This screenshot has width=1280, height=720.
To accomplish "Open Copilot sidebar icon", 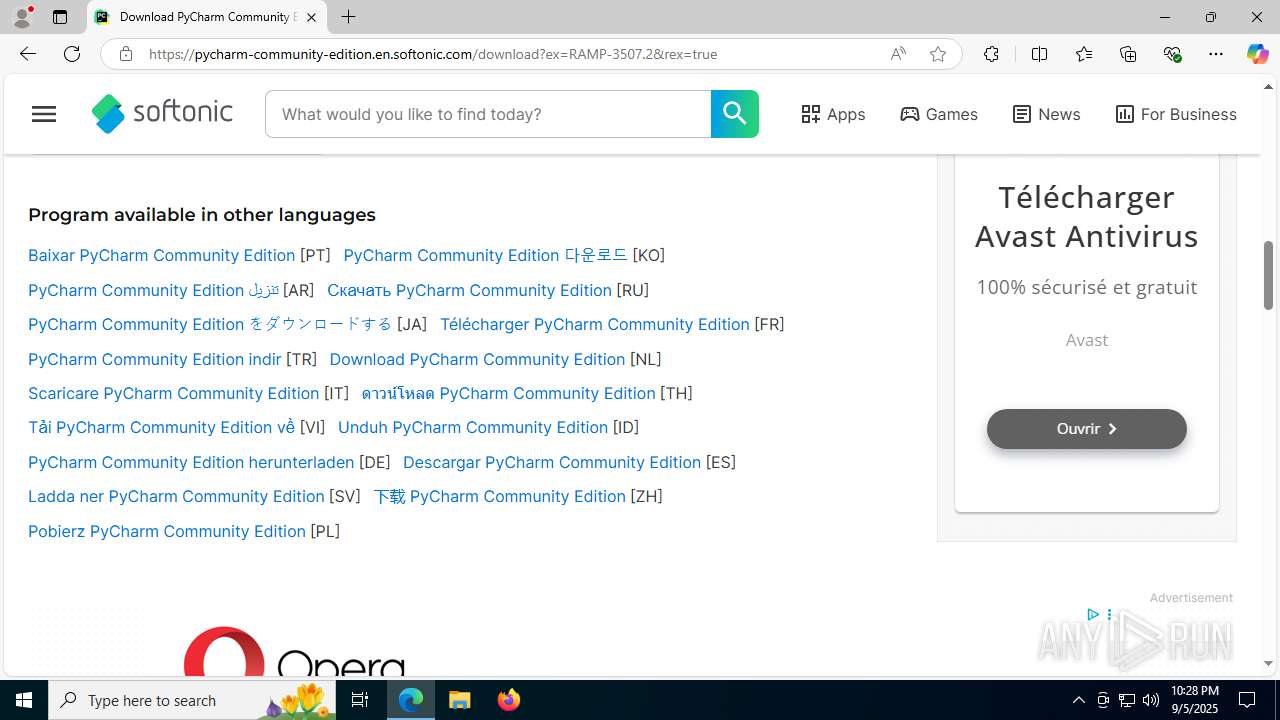I will pos(1257,54).
